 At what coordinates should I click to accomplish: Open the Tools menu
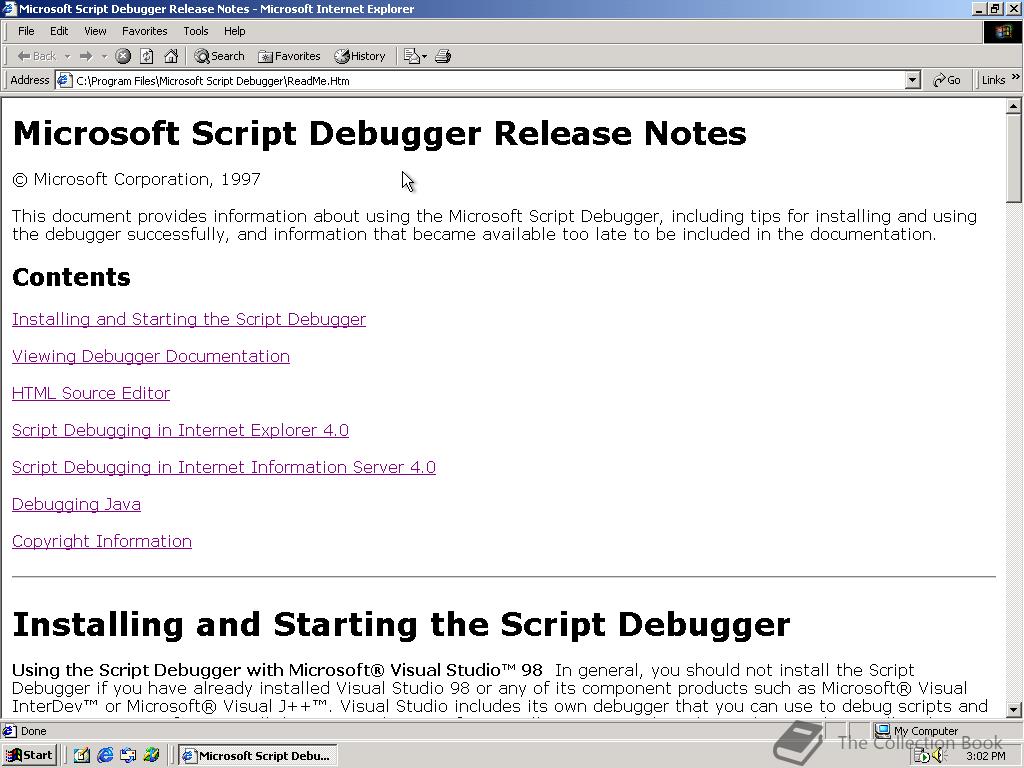(x=195, y=31)
